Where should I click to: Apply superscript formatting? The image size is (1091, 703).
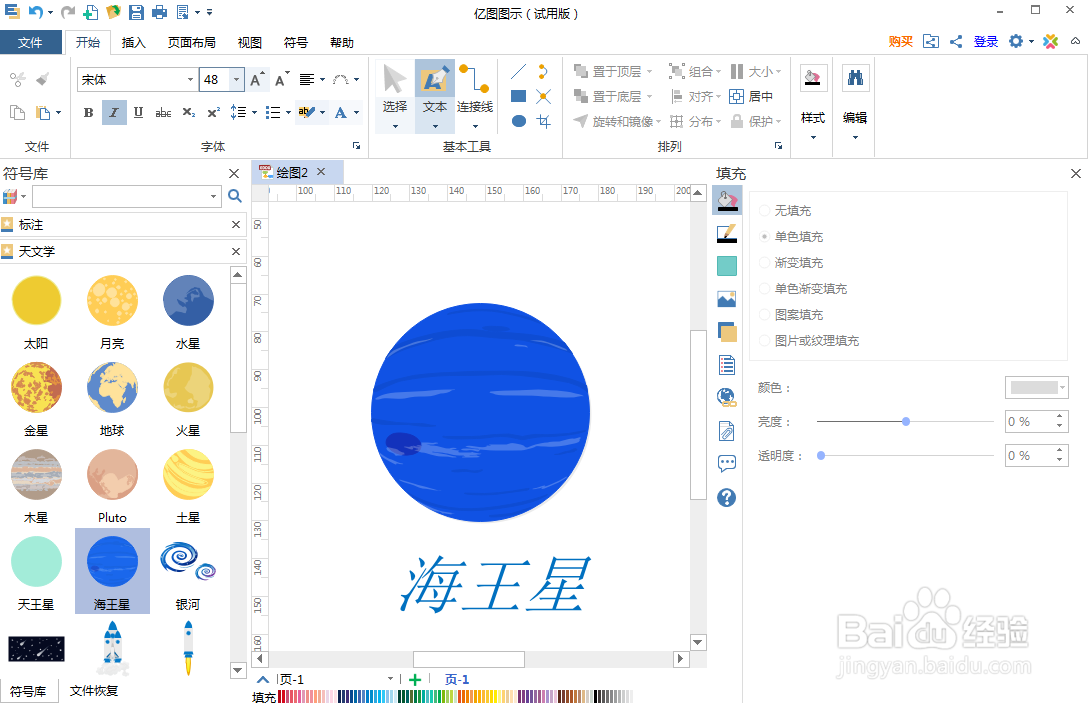(x=214, y=113)
